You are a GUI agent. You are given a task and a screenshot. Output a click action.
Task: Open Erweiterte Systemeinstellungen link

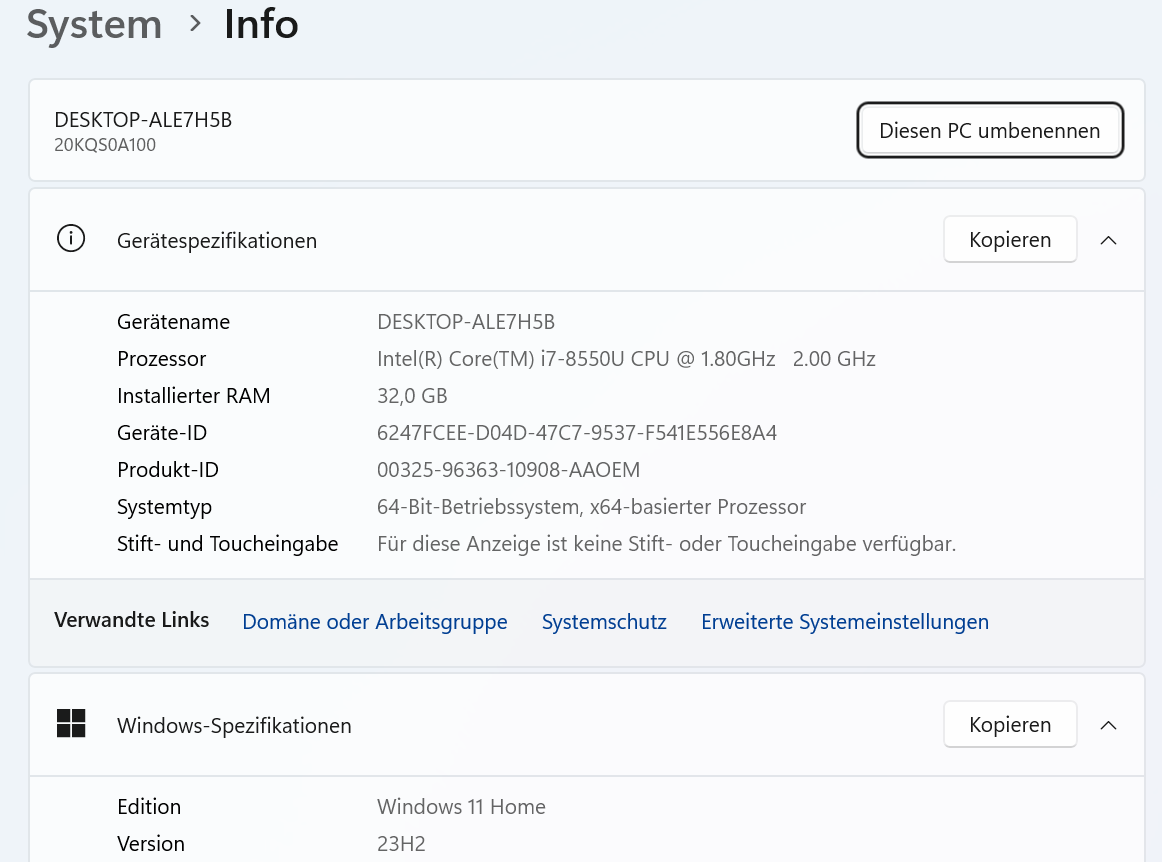point(845,621)
